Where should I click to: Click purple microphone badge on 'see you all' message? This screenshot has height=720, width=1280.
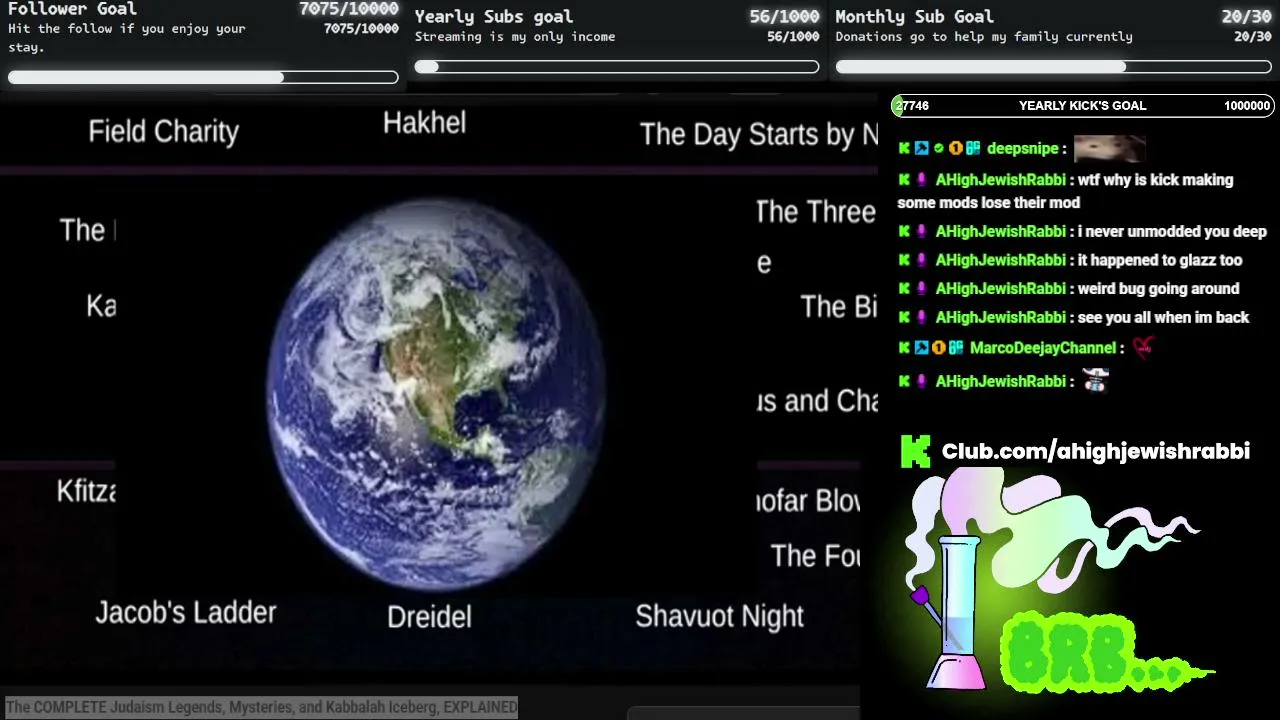pos(921,317)
